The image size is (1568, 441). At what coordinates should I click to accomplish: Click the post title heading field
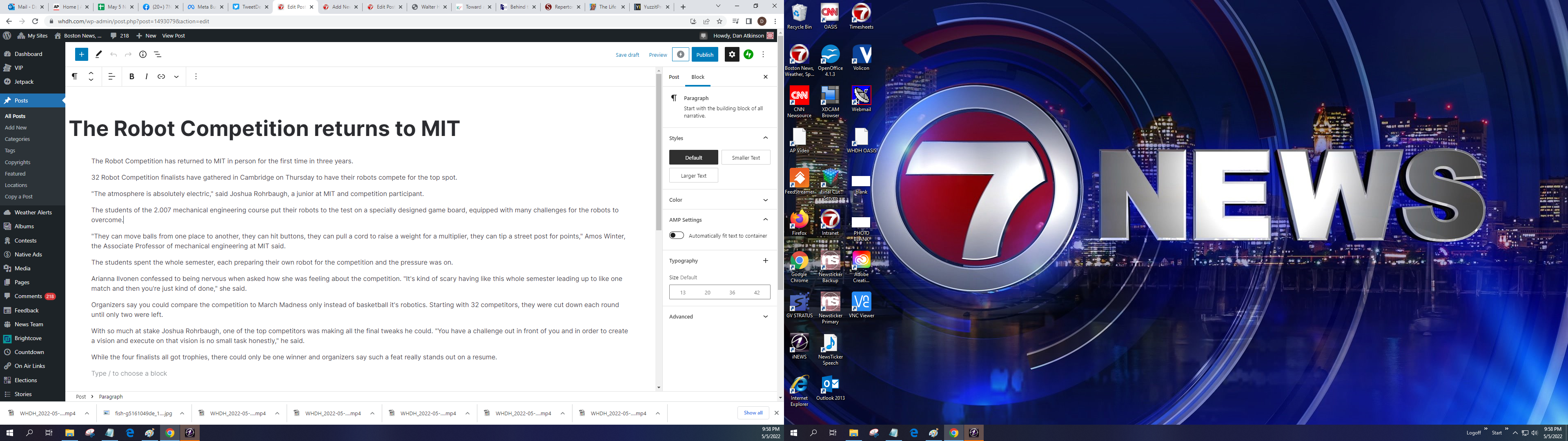tap(265, 129)
